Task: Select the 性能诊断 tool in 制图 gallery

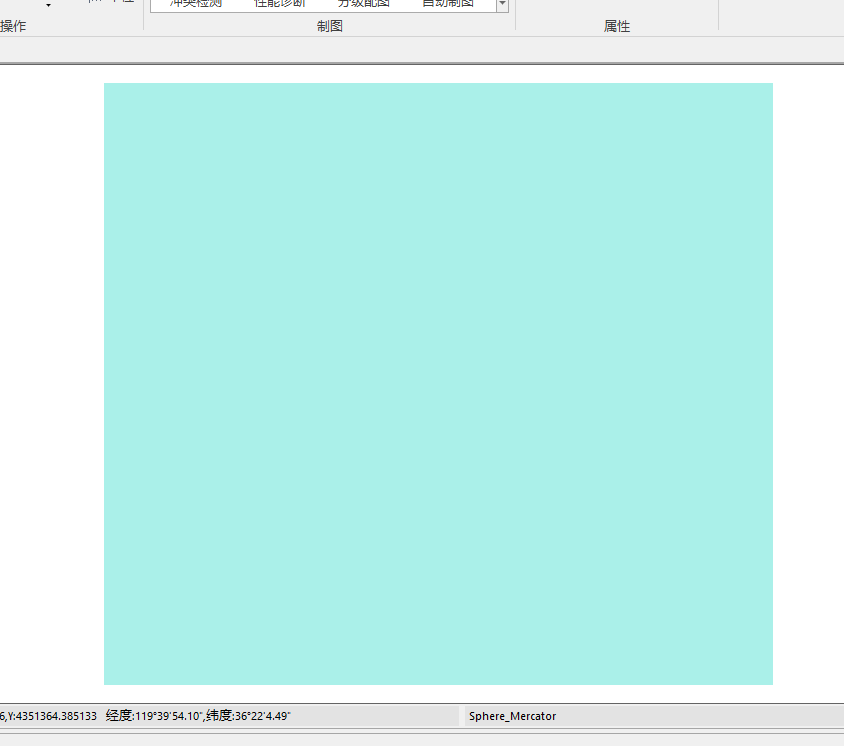Action: click(280, 3)
